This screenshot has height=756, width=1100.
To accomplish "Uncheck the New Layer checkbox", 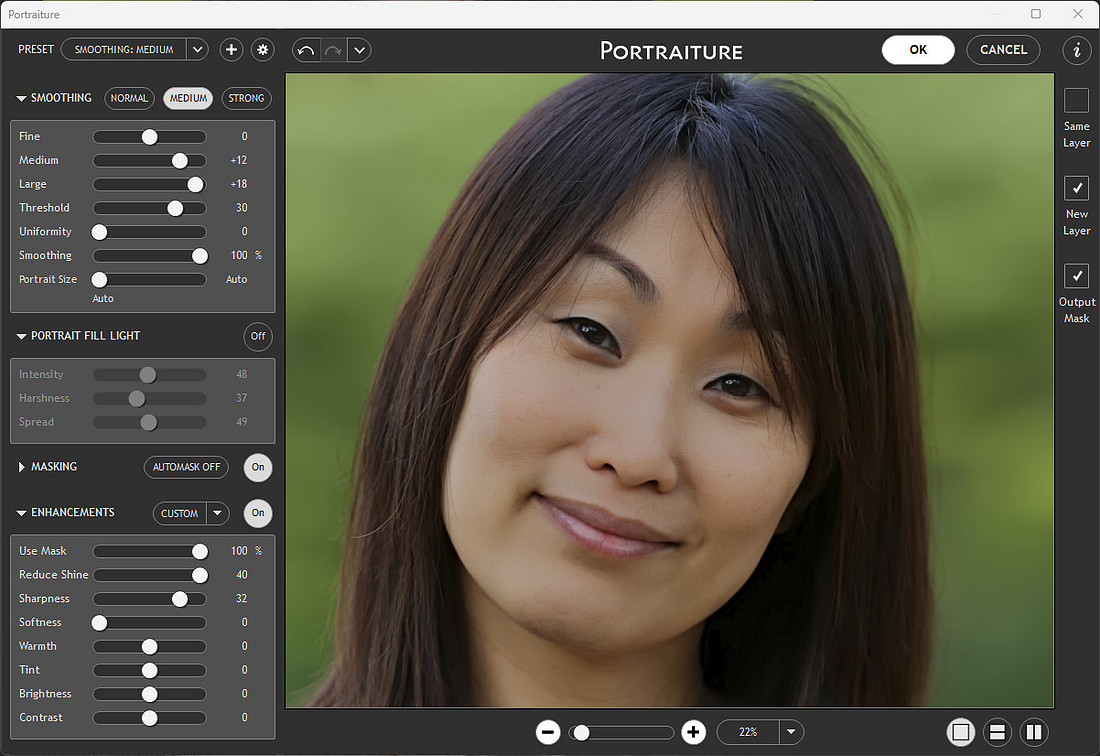I will point(1076,188).
